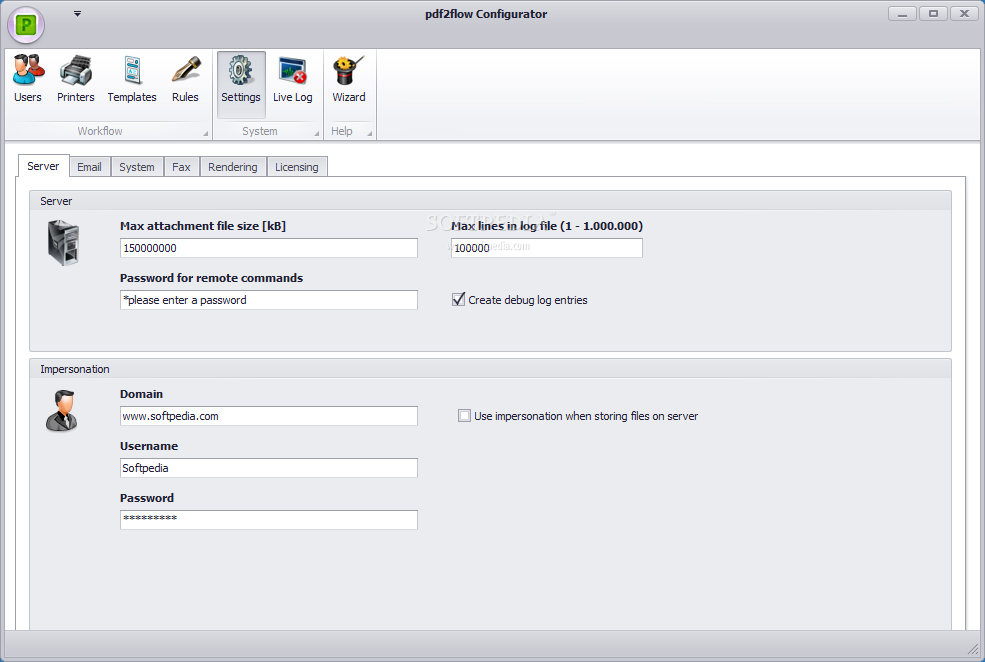Image resolution: width=985 pixels, height=662 pixels.
Task: Open the Live Log viewer
Action: (293, 80)
